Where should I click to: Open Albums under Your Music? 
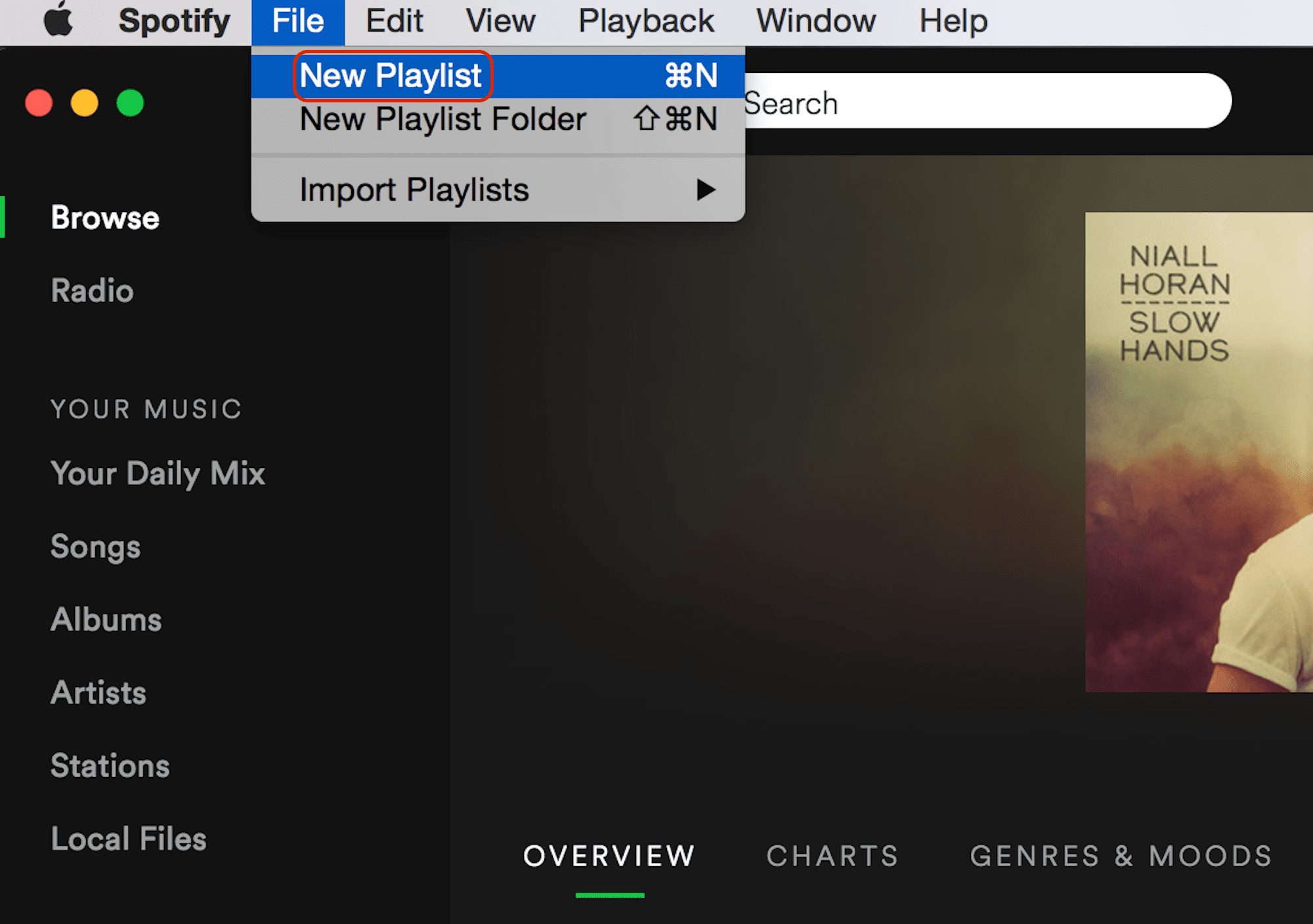(x=106, y=619)
